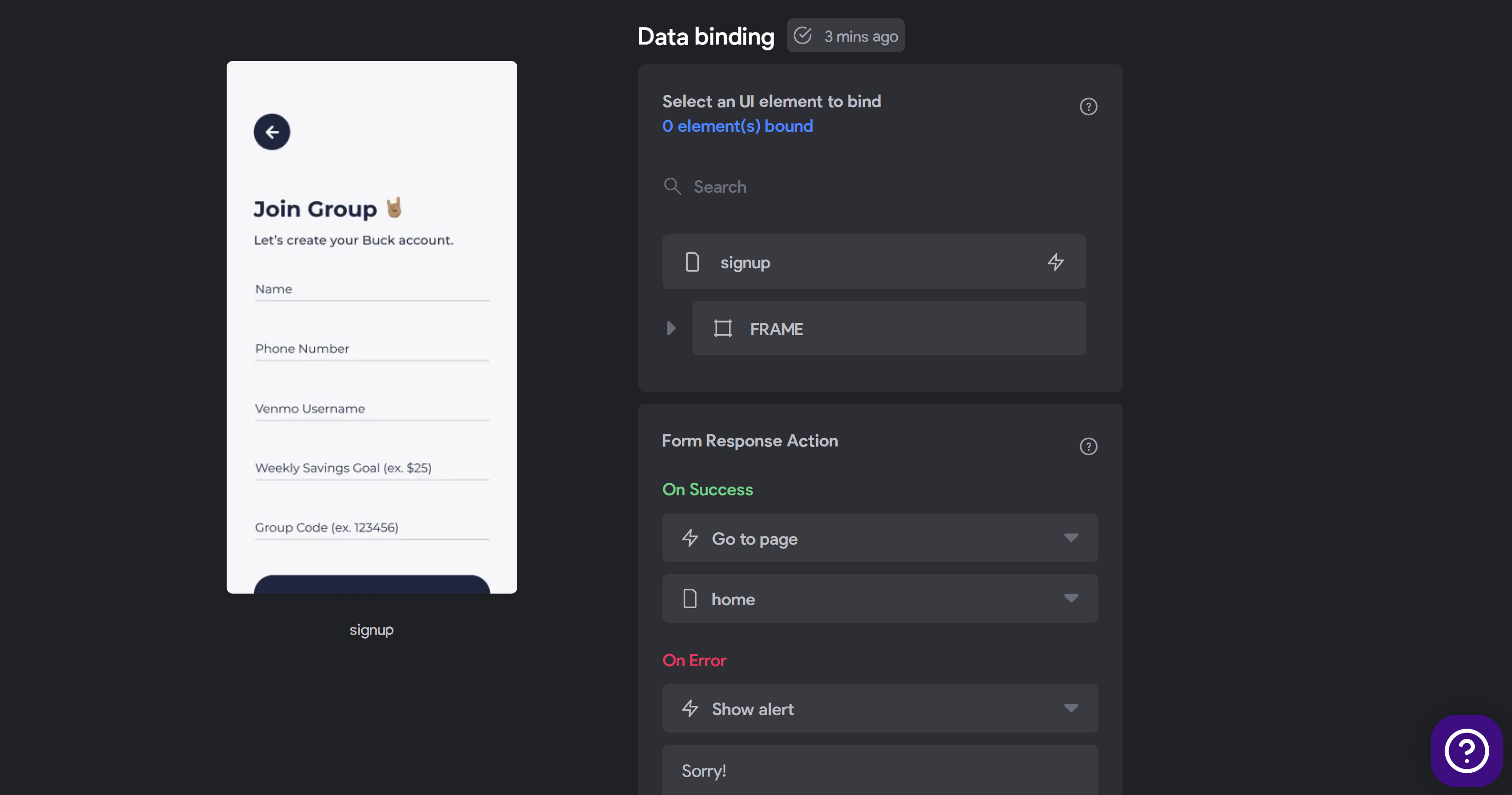The height and width of the screenshot is (795, 1512).
Task: Click the FRAME icon in element tree
Action: click(723, 329)
